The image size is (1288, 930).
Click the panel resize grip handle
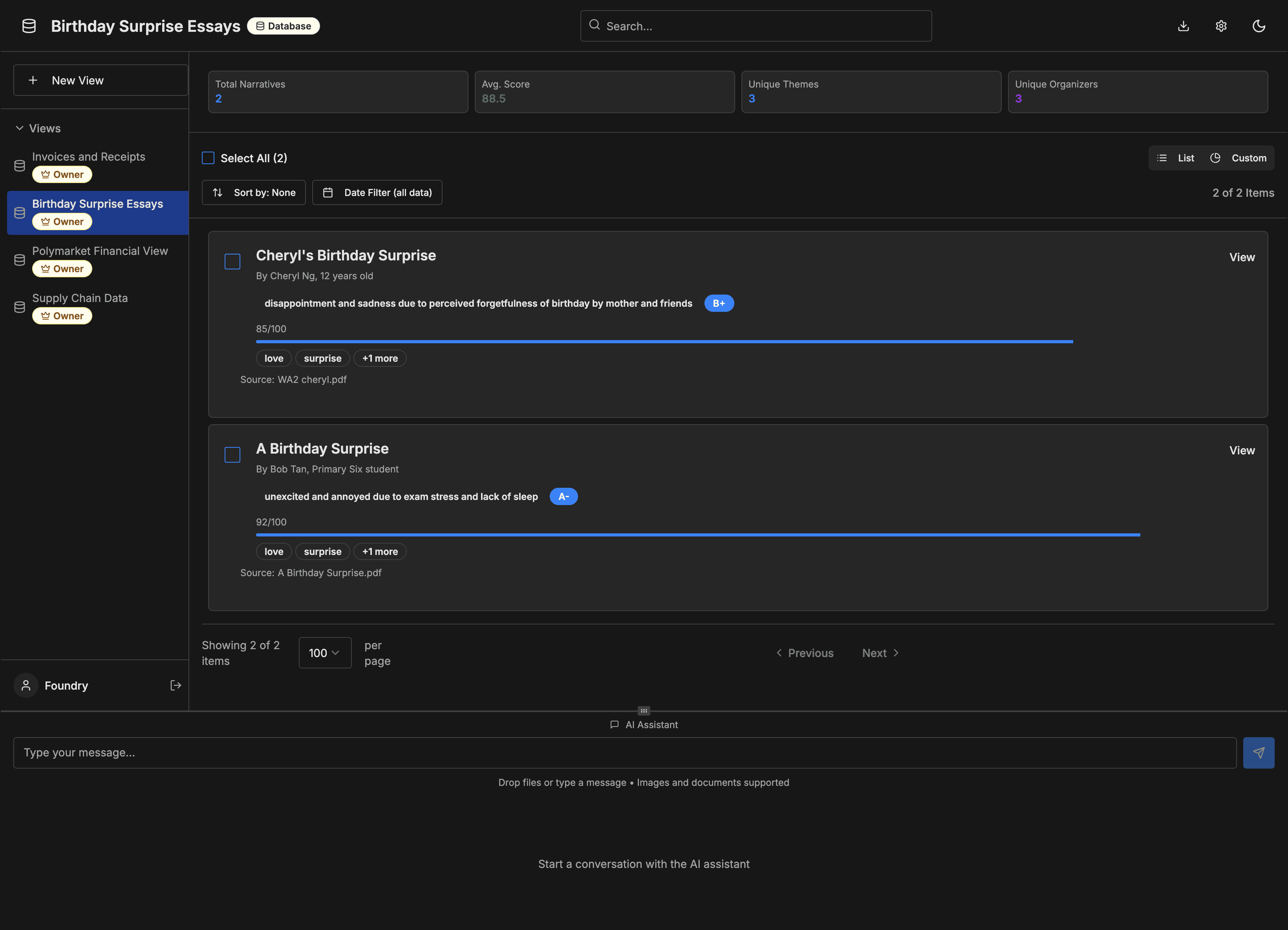tap(644, 711)
